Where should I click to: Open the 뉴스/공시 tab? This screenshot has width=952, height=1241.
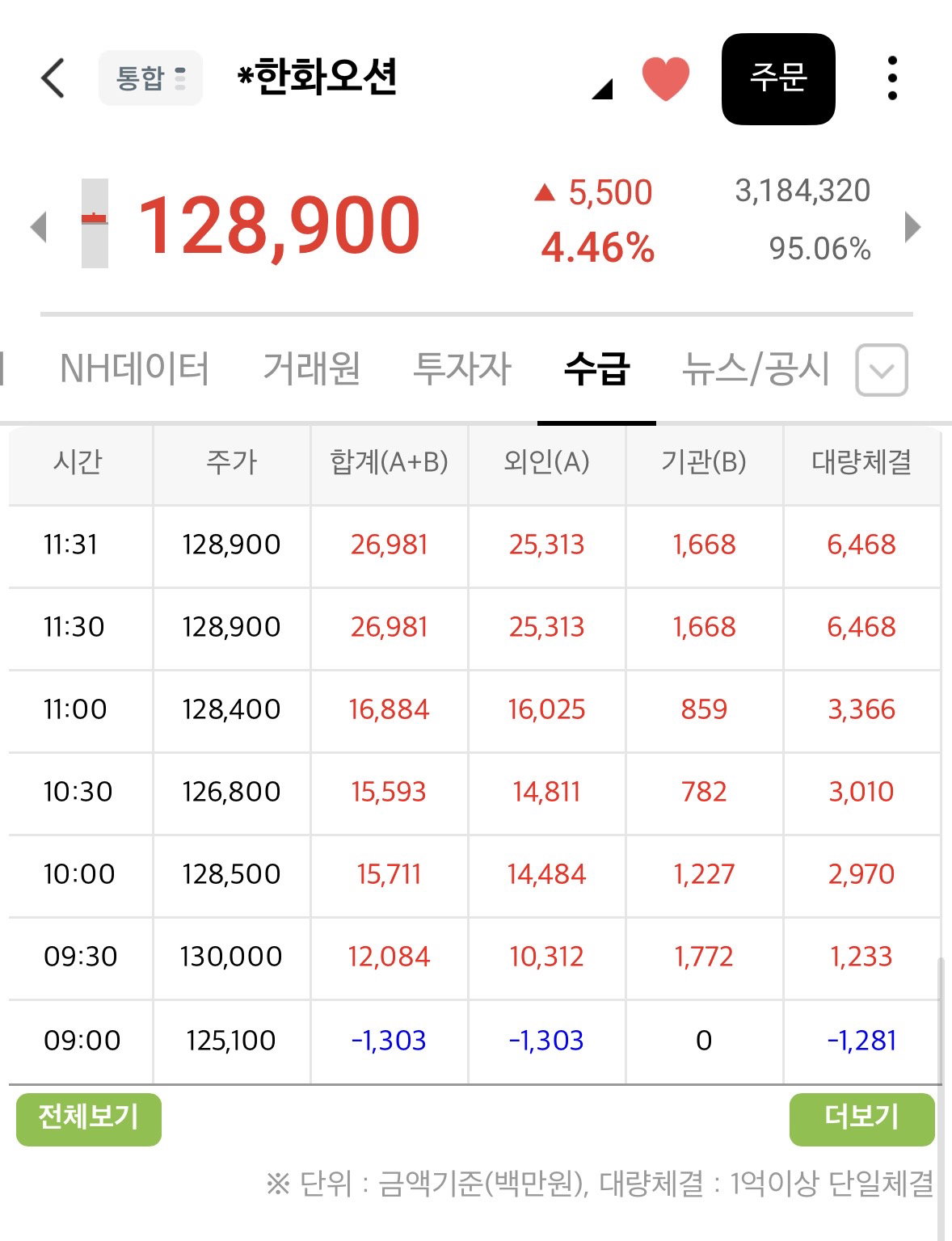[756, 369]
